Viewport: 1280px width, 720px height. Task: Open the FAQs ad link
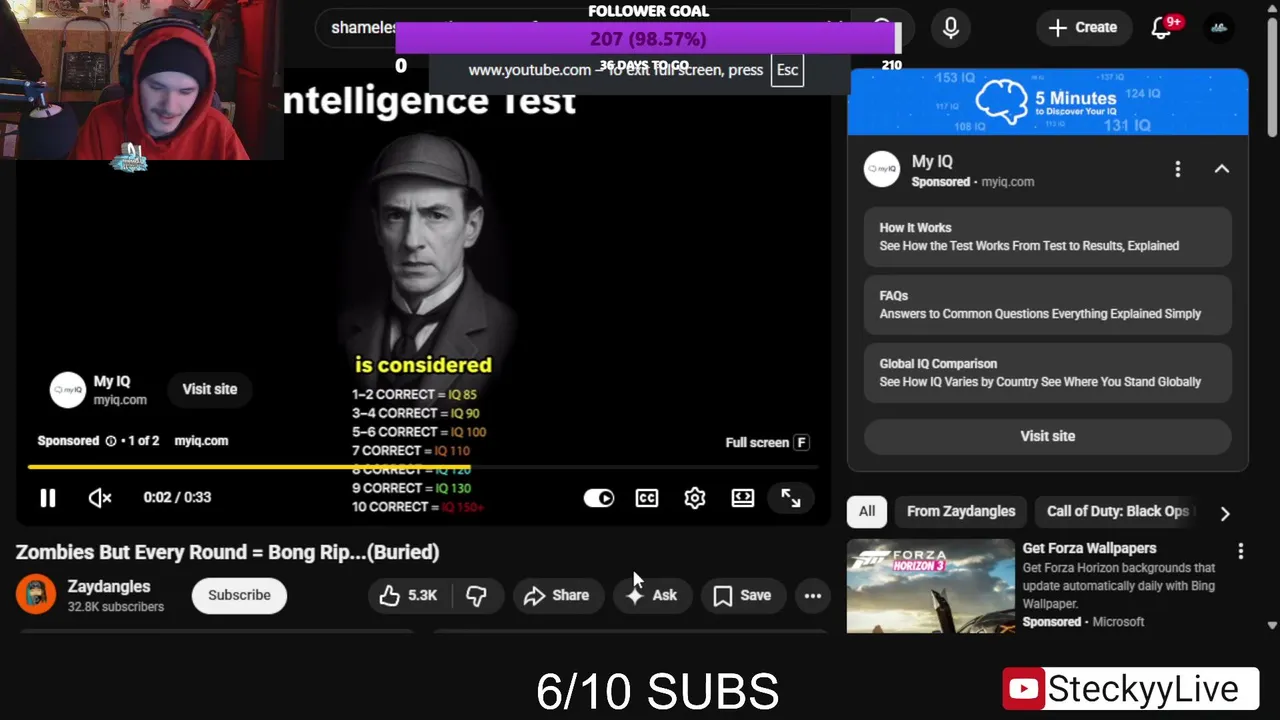point(1048,305)
